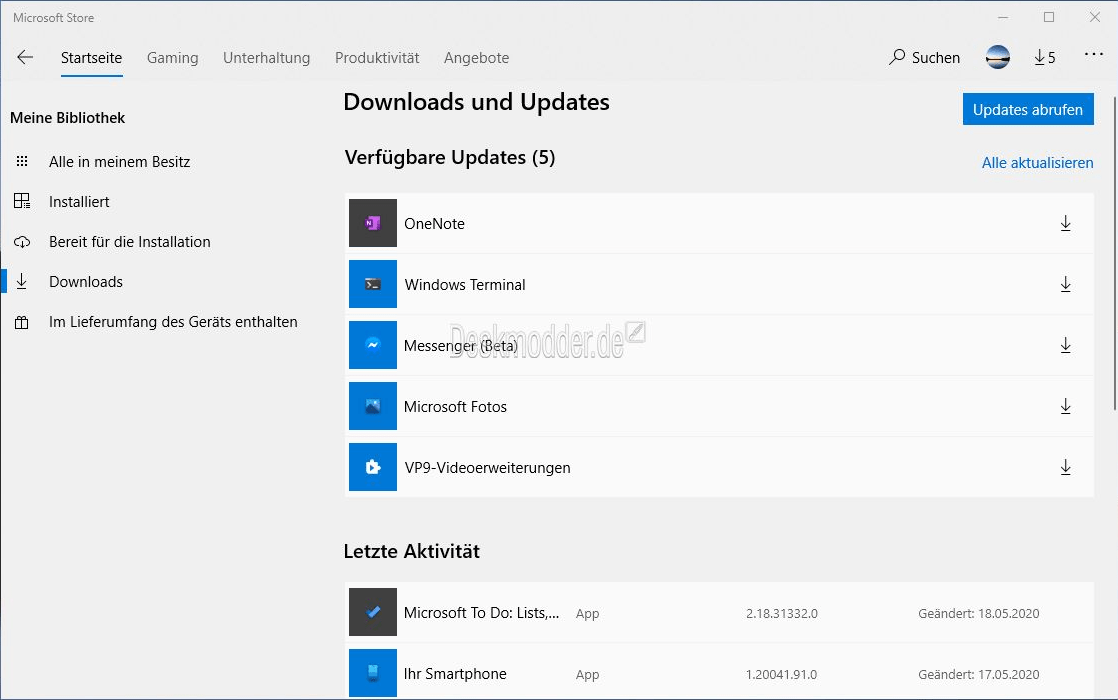The image size is (1118, 700).
Task: Open the three-dot more menu
Action: point(1094,54)
